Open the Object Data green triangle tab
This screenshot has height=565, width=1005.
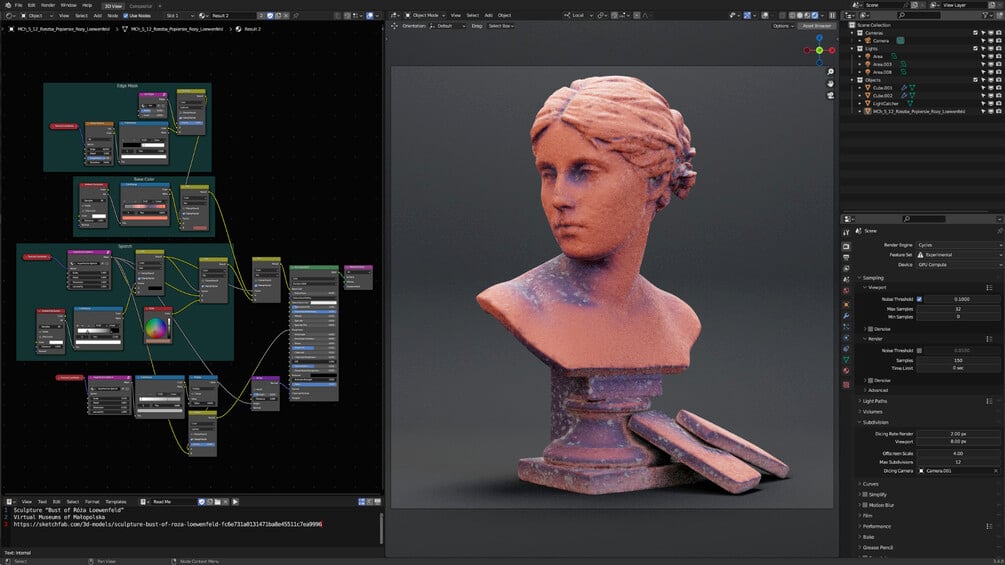pyautogui.click(x=846, y=360)
